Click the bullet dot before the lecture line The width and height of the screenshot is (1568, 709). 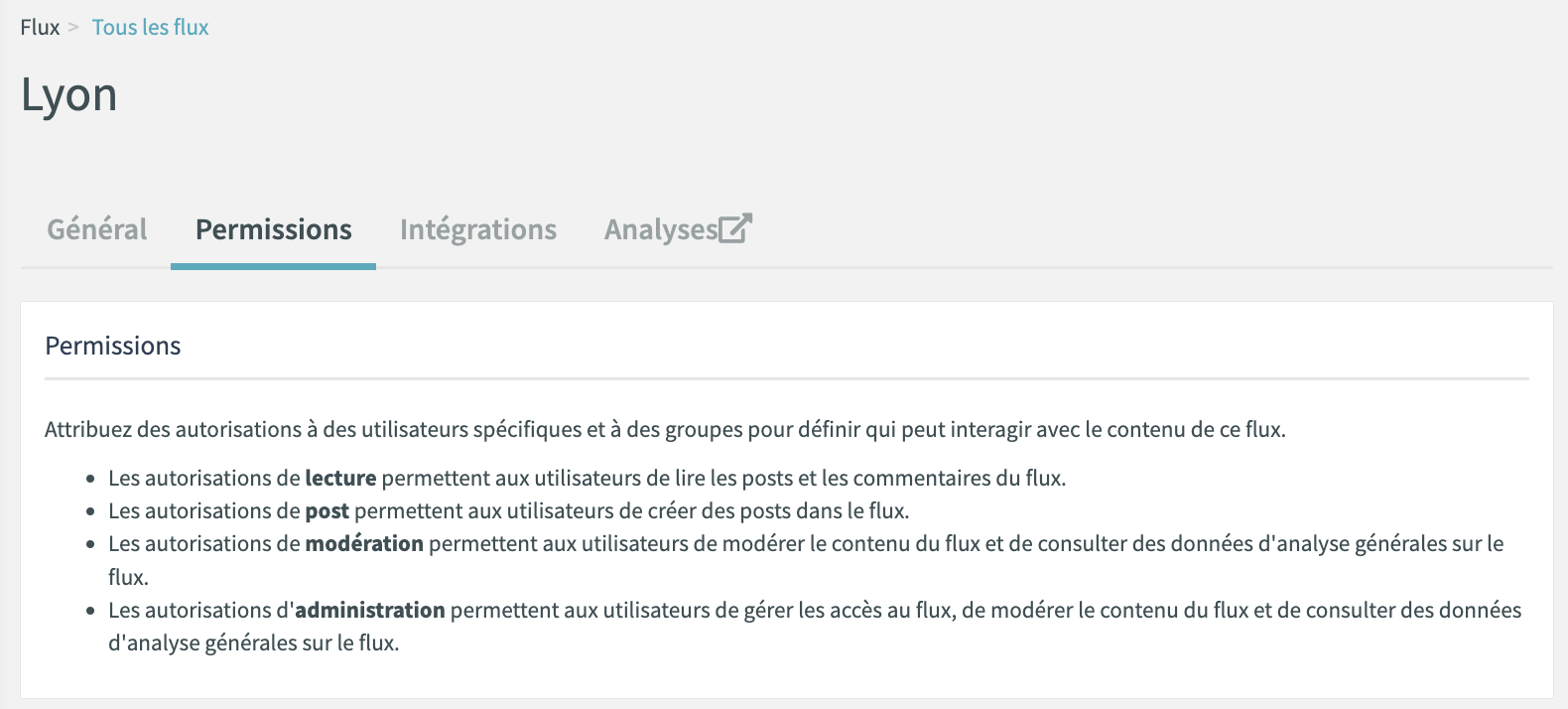[90, 480]
